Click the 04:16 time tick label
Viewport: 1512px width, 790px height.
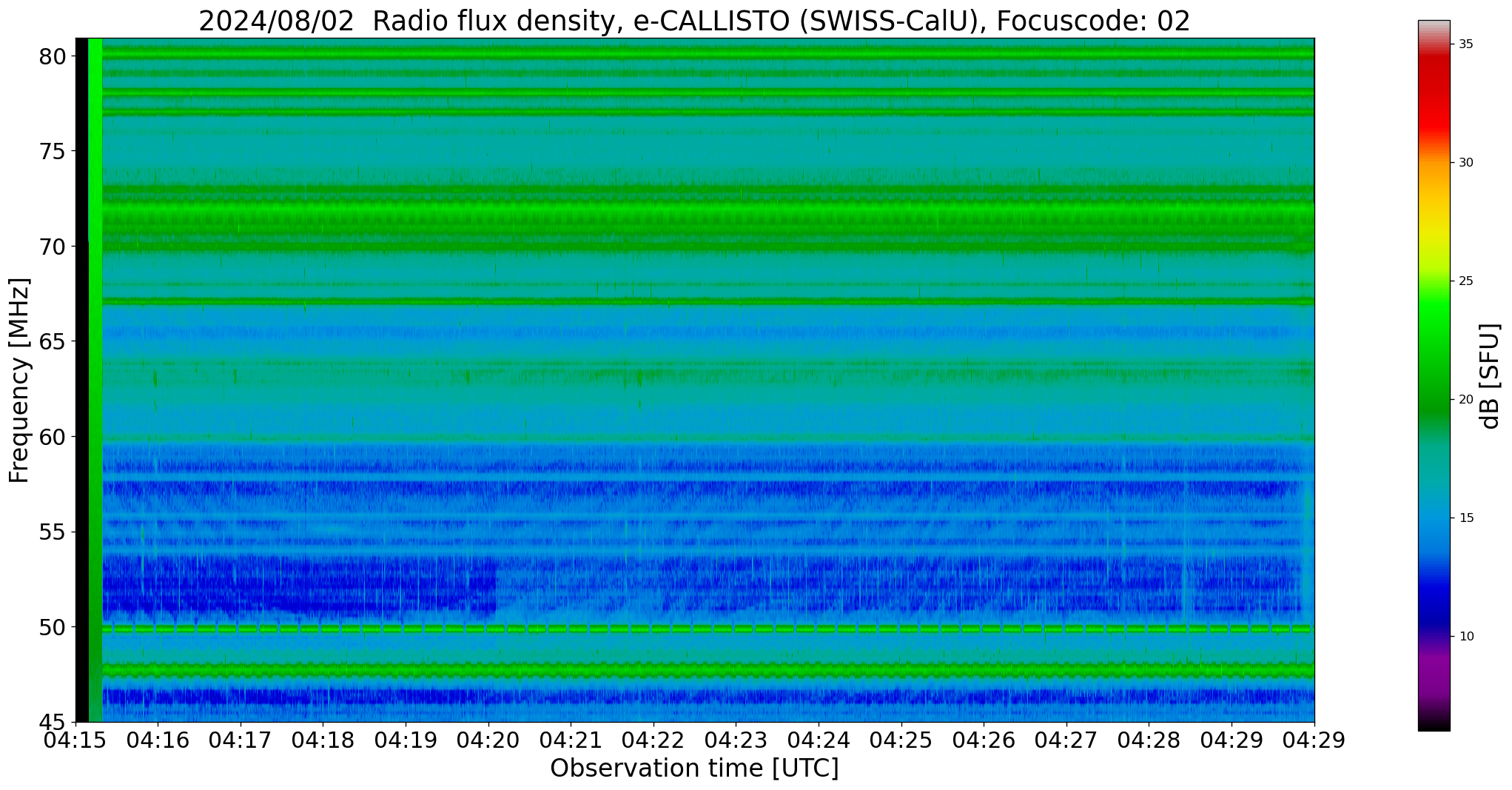click(158, 740)
